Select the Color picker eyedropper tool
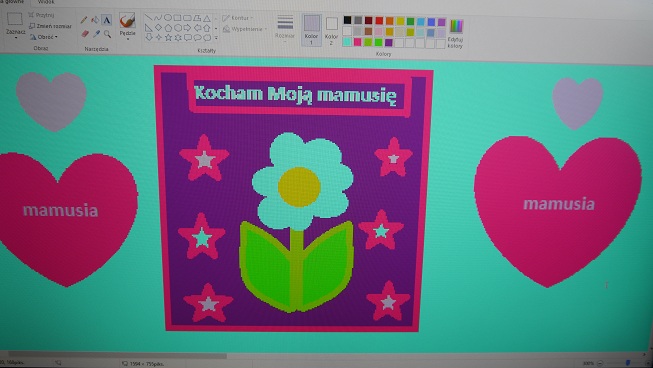The height and width of the screenshot is (368, 653). [96, 34]
